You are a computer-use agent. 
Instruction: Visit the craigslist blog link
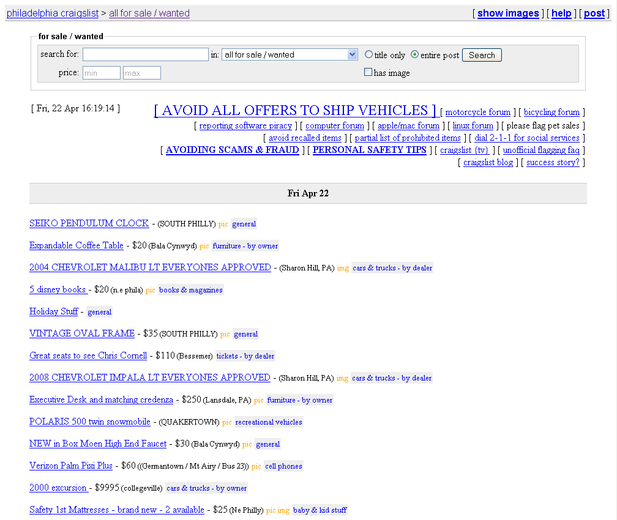tap(488, 162)
